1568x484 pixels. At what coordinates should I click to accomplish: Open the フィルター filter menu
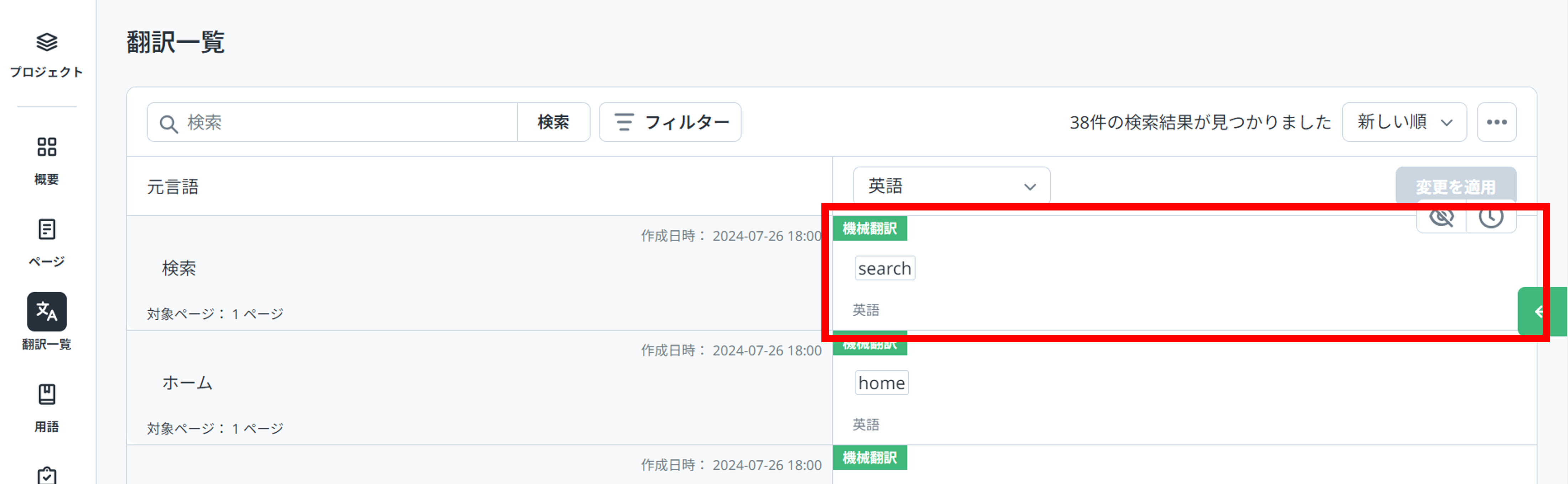coord(670,122)
